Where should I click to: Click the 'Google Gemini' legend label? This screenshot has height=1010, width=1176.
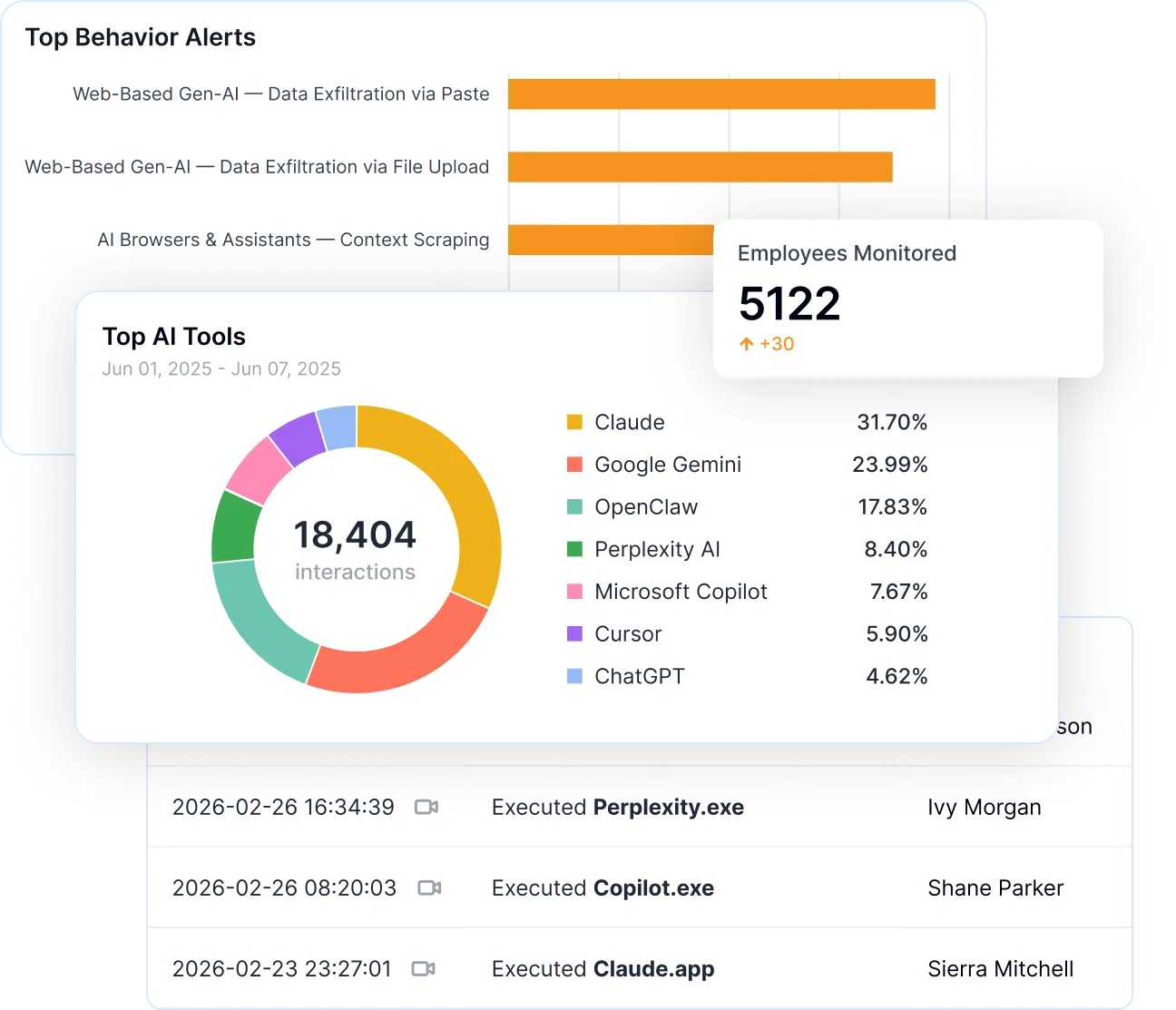tap(668, 465)
